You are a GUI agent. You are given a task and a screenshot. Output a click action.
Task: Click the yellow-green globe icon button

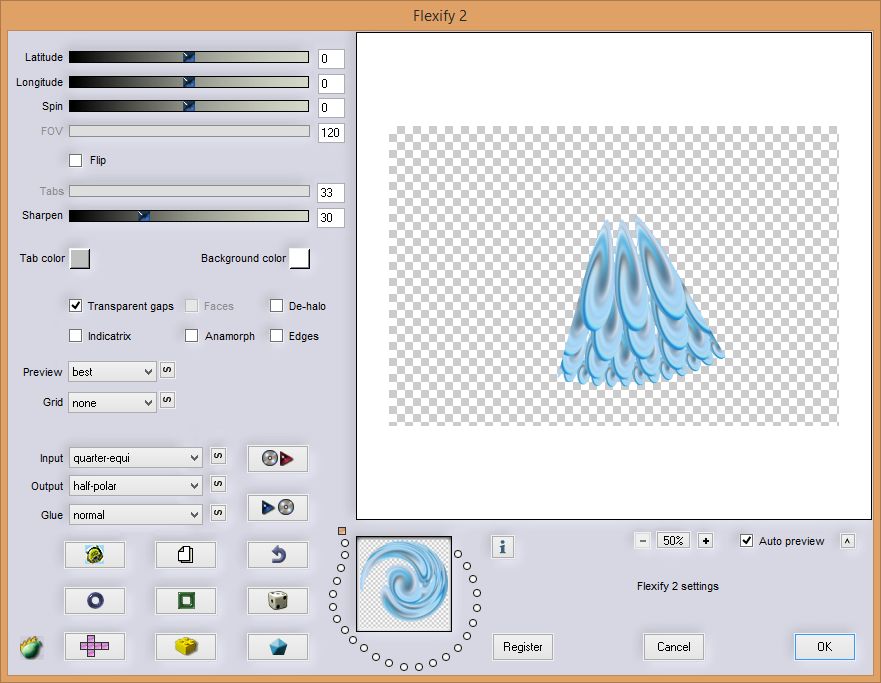click(x=94, y=555)
